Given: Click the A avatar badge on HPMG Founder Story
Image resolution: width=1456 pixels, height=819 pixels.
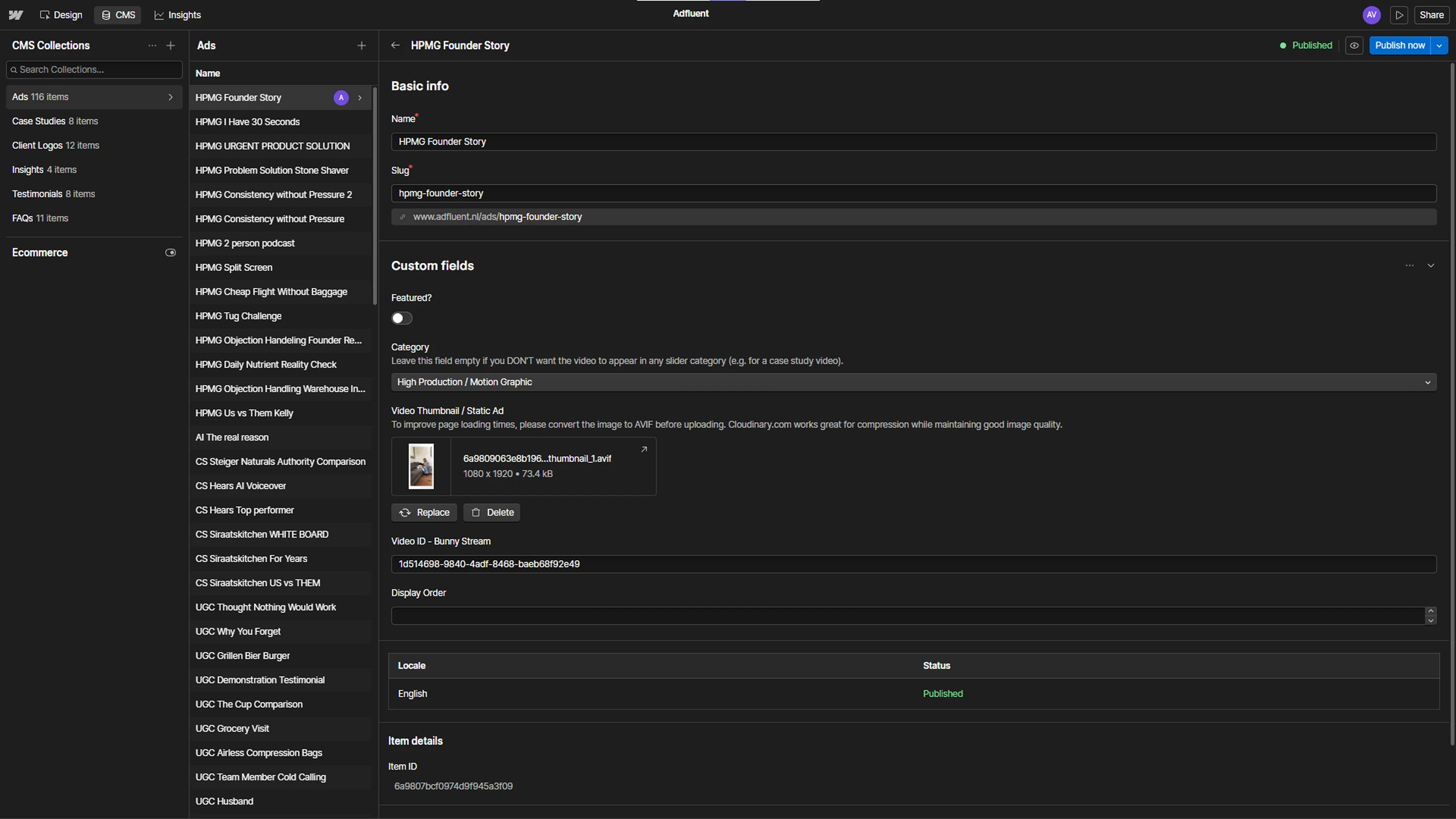Looking at the screenshot, I should [x=341, y=98].
